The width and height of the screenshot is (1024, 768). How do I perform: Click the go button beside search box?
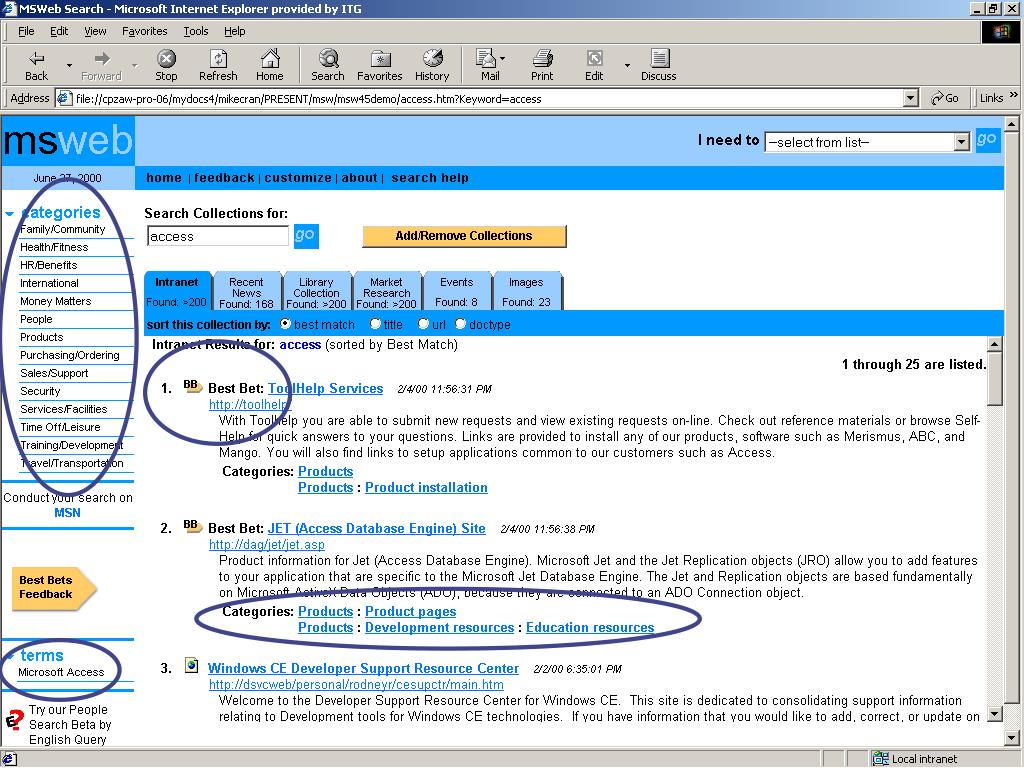[306, 235]
